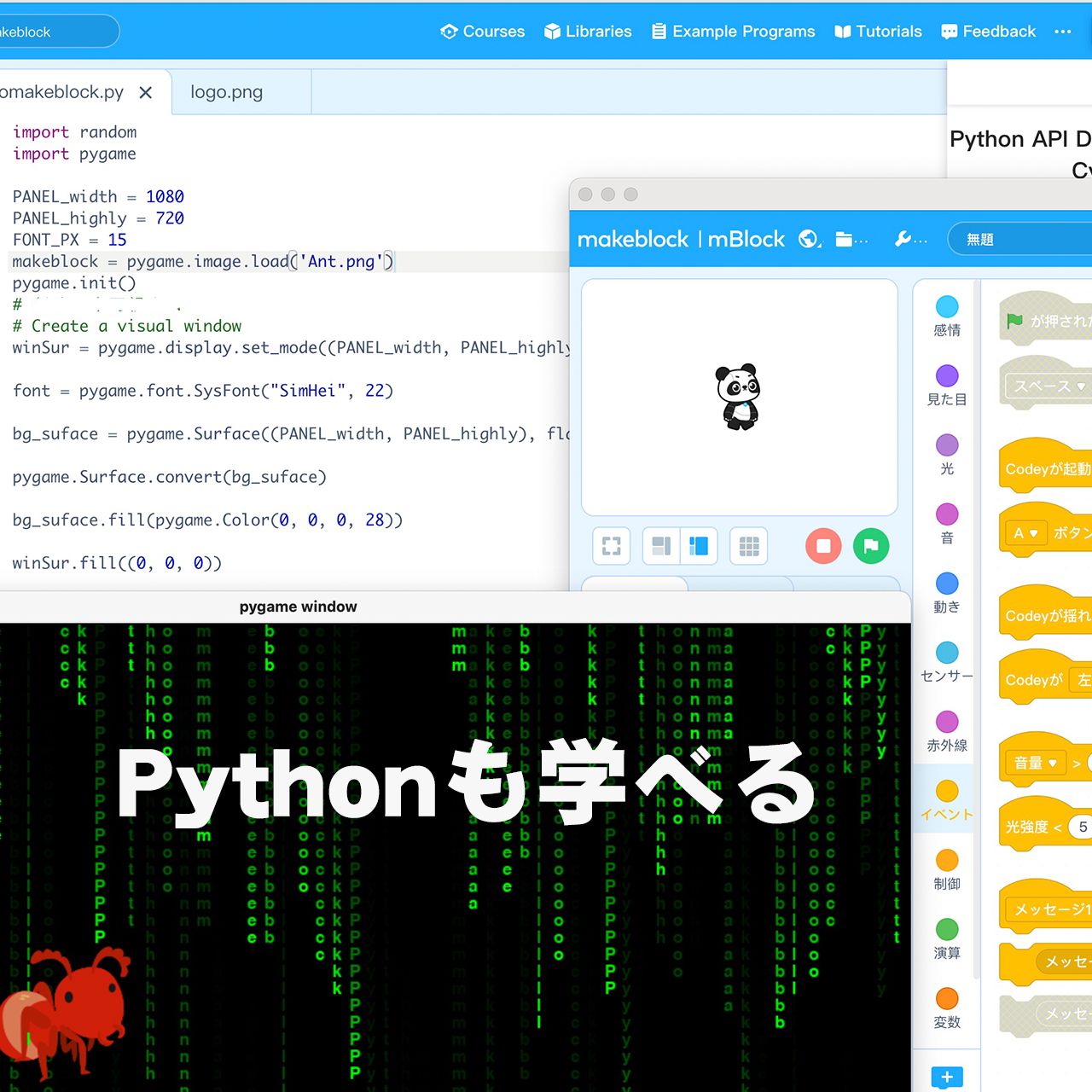
Task: Select the 演算 block category
Action: click(x=947, y=938)
